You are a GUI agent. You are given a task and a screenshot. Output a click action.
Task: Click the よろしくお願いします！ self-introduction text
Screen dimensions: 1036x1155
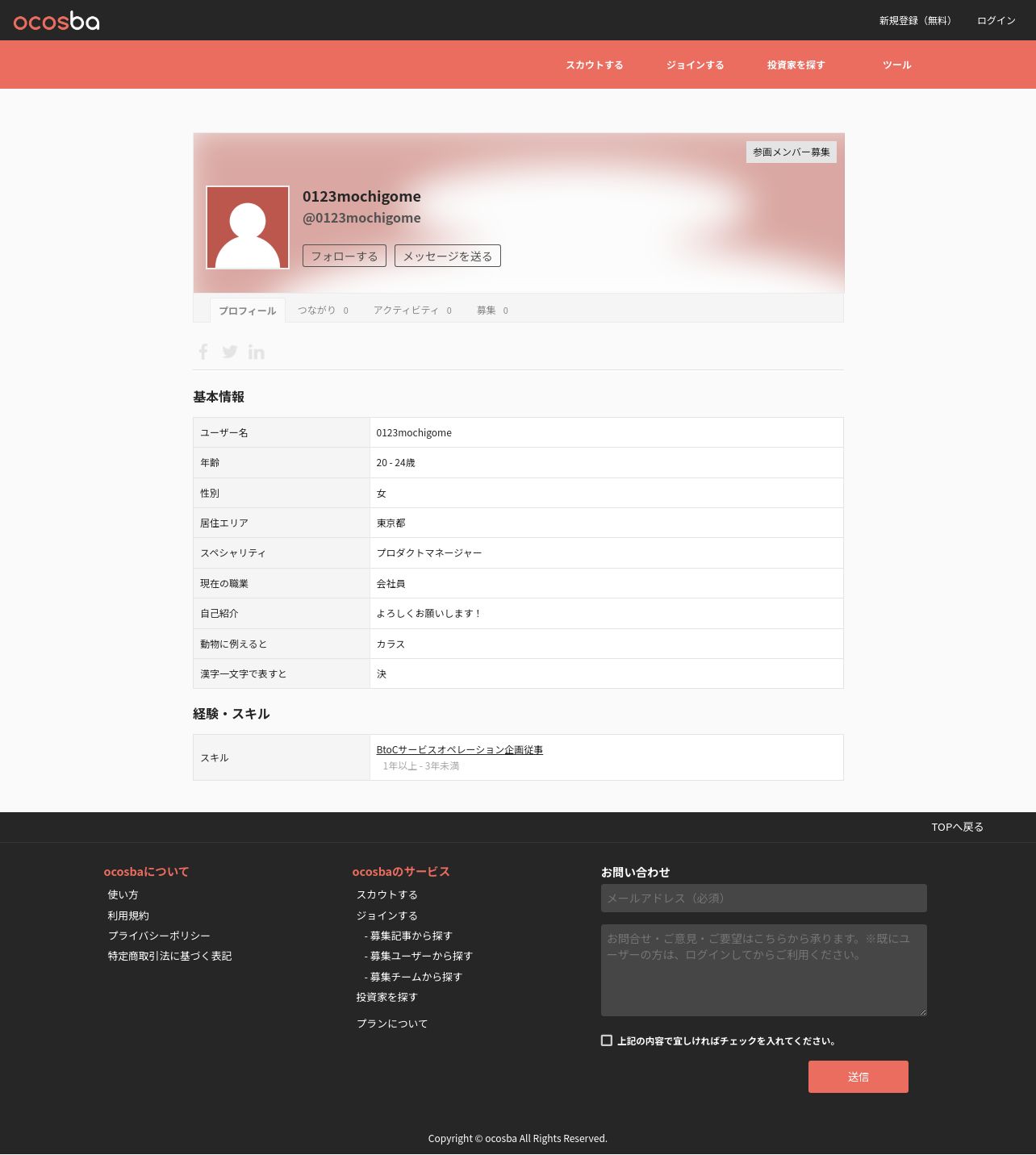(x=429, y=614)
